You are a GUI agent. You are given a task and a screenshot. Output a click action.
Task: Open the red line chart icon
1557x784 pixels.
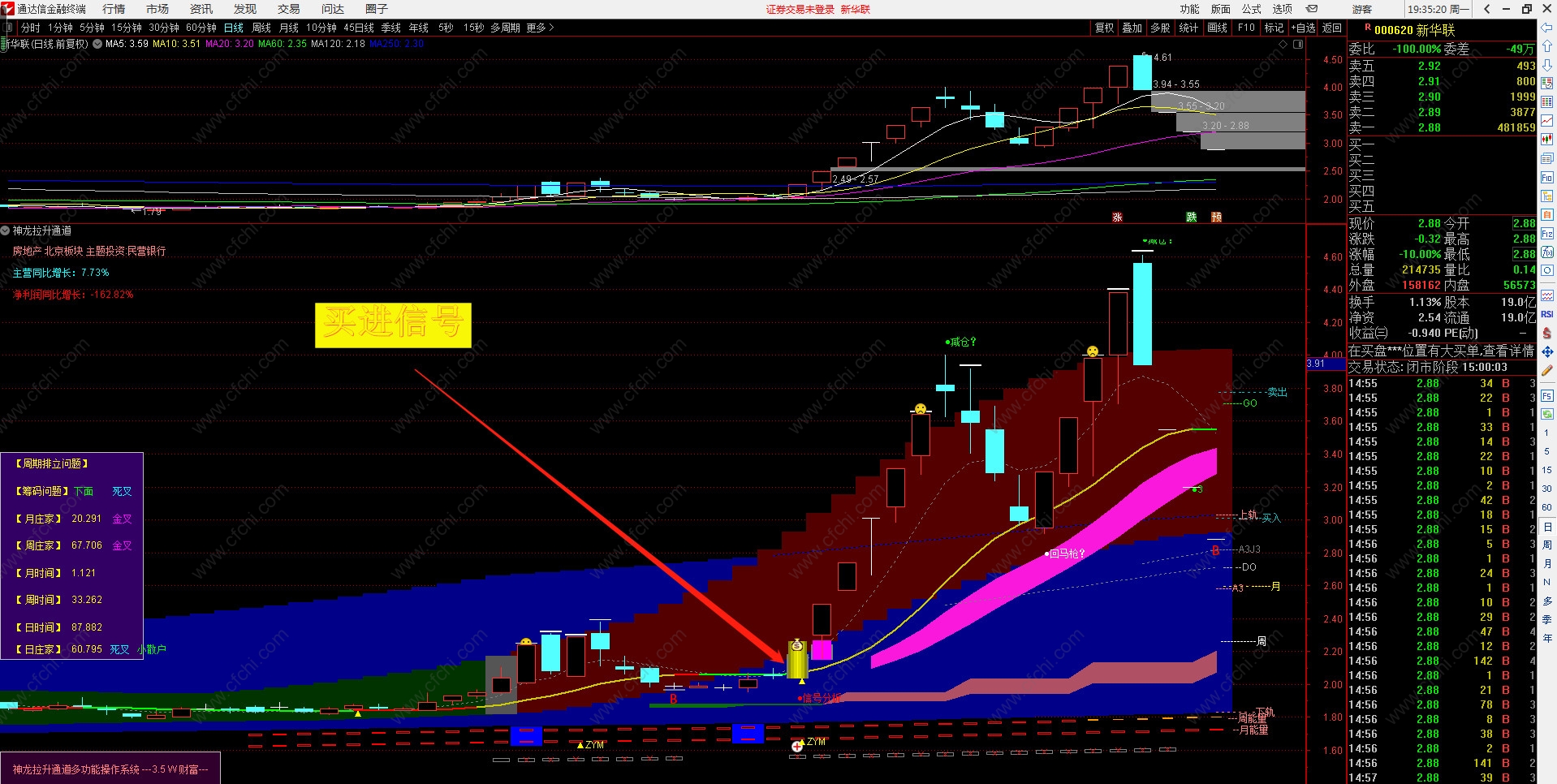click(x=1547, y=121)
